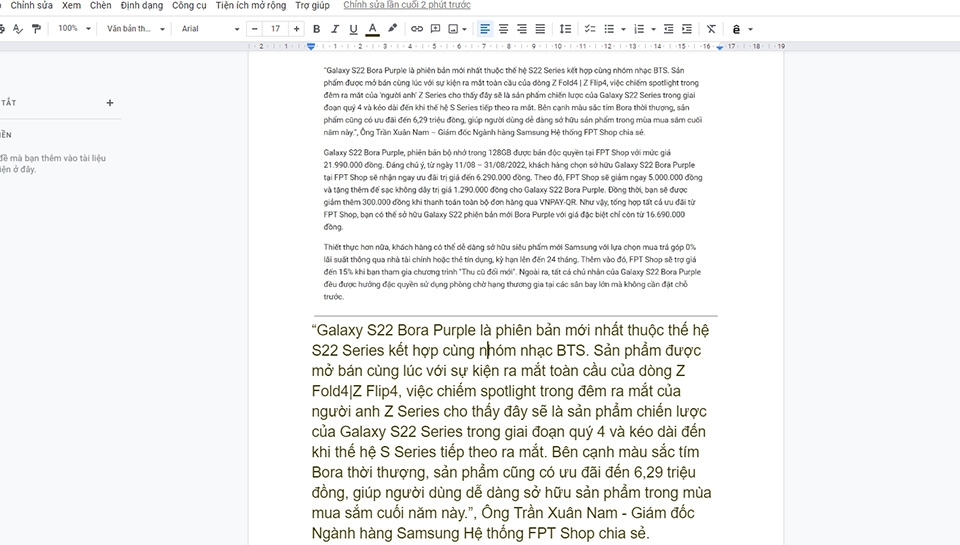Click the input tools ê icon
Viewport: 960px width, 545px height.
point(737,29)
